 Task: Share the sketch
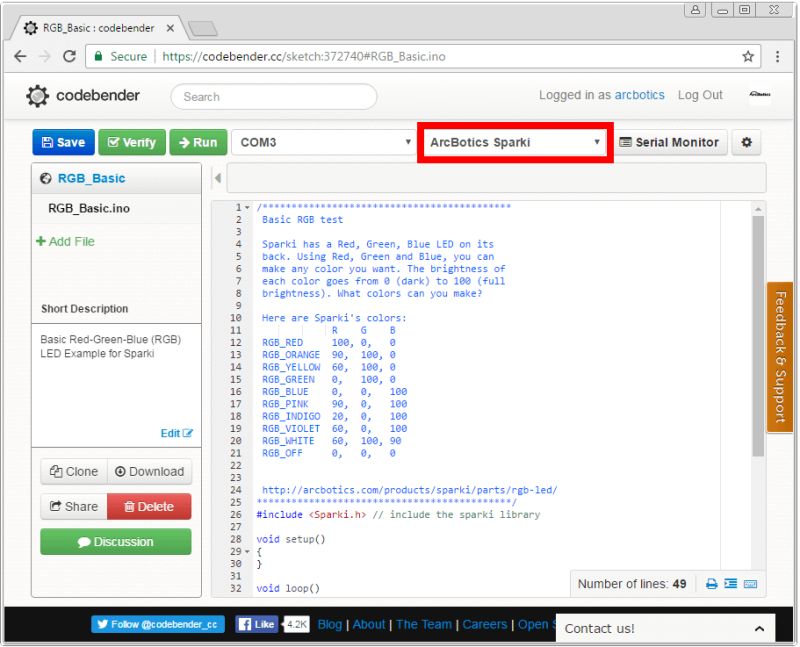click(x=74, y=507)
